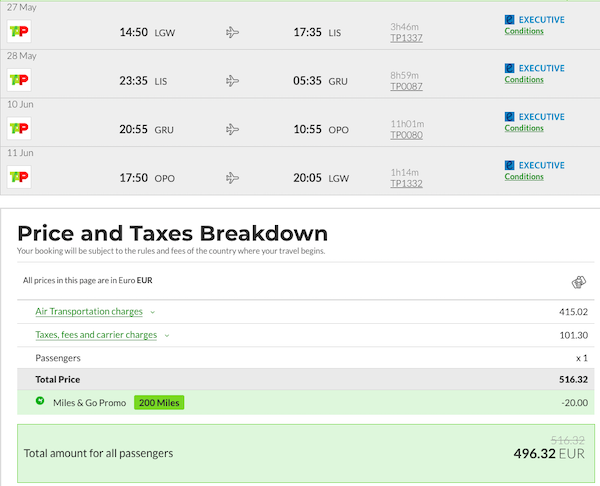Image resolution: width=600 pixels, height=486 pixels.
Task: Click Executive class icon for flight TP1337
Action: click(509, 20)
